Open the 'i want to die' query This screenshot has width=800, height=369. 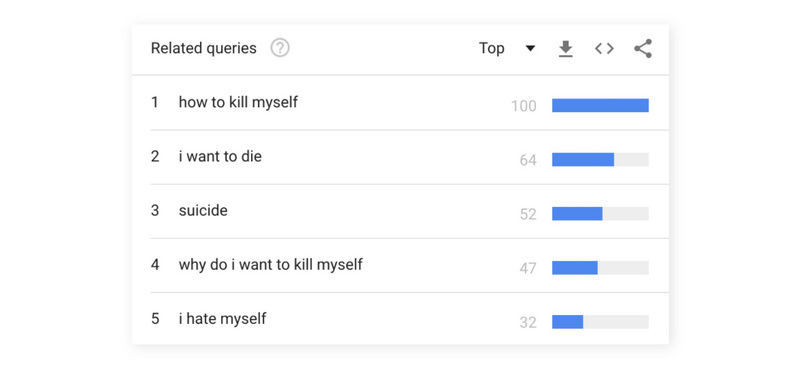pyautogui.click(x=220, y=157)
